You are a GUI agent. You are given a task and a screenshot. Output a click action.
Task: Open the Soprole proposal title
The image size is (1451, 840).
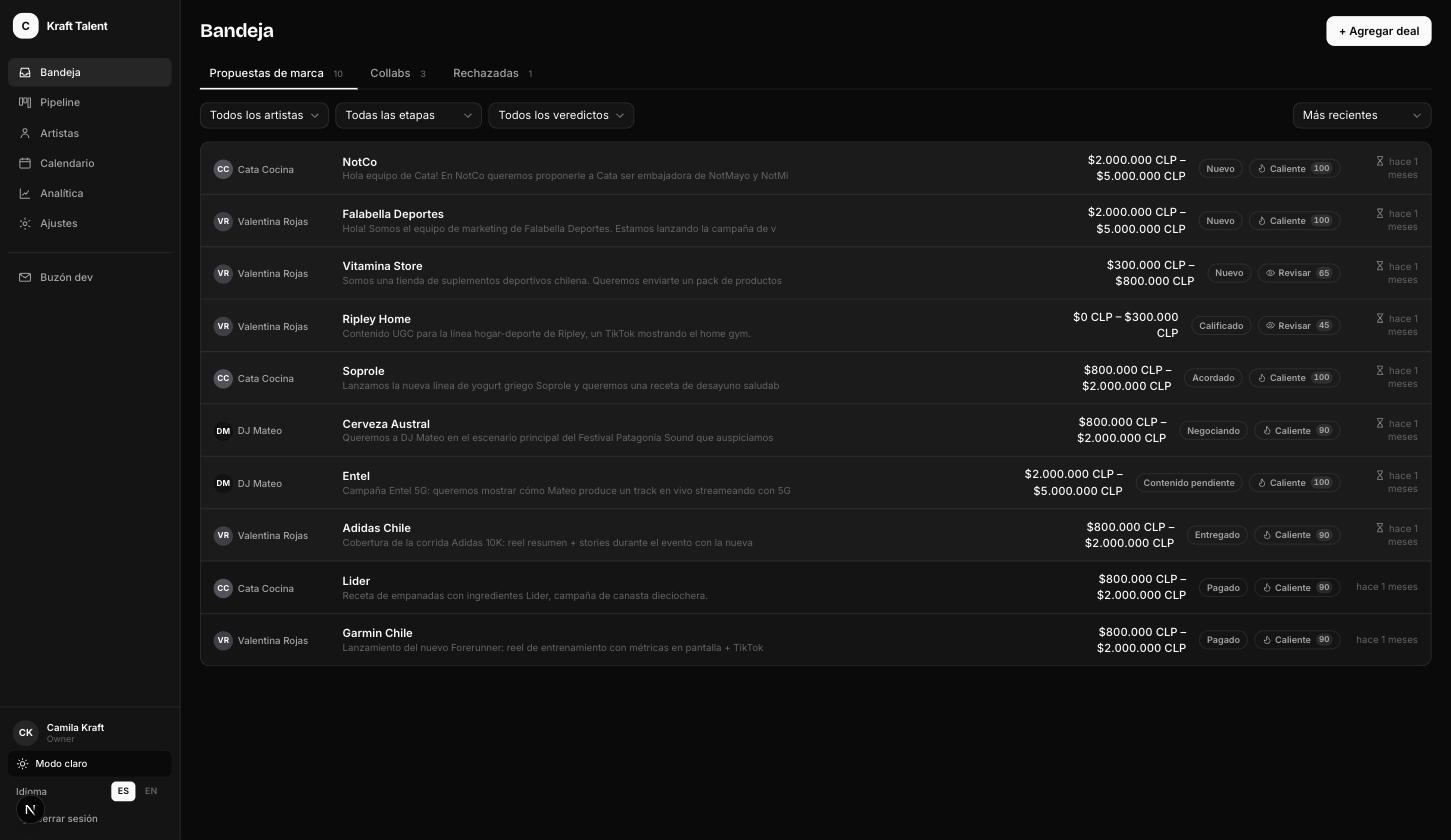pyautogui.click(x=363, y=371)
